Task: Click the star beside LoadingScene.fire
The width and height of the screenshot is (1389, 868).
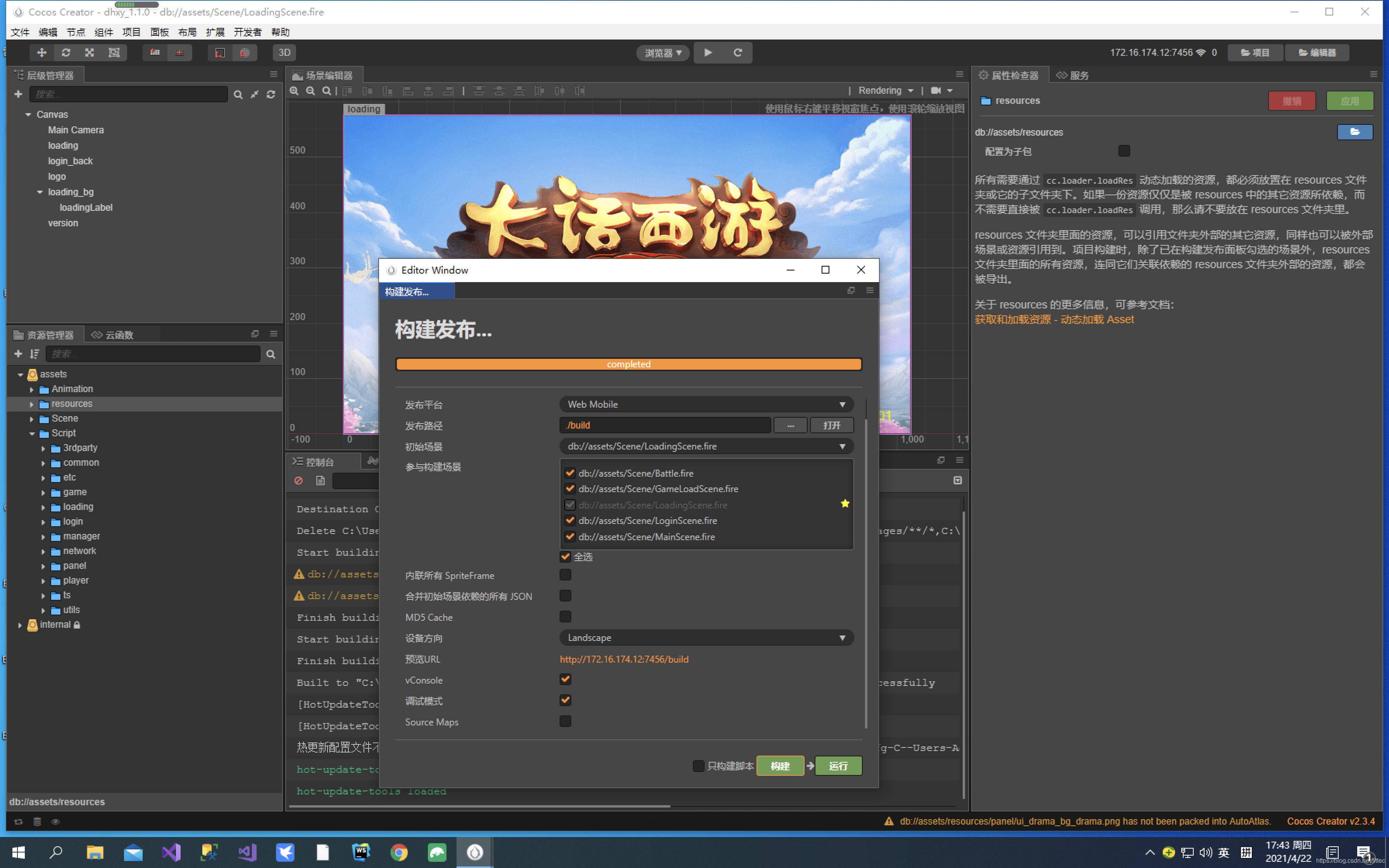Action: 845,503
